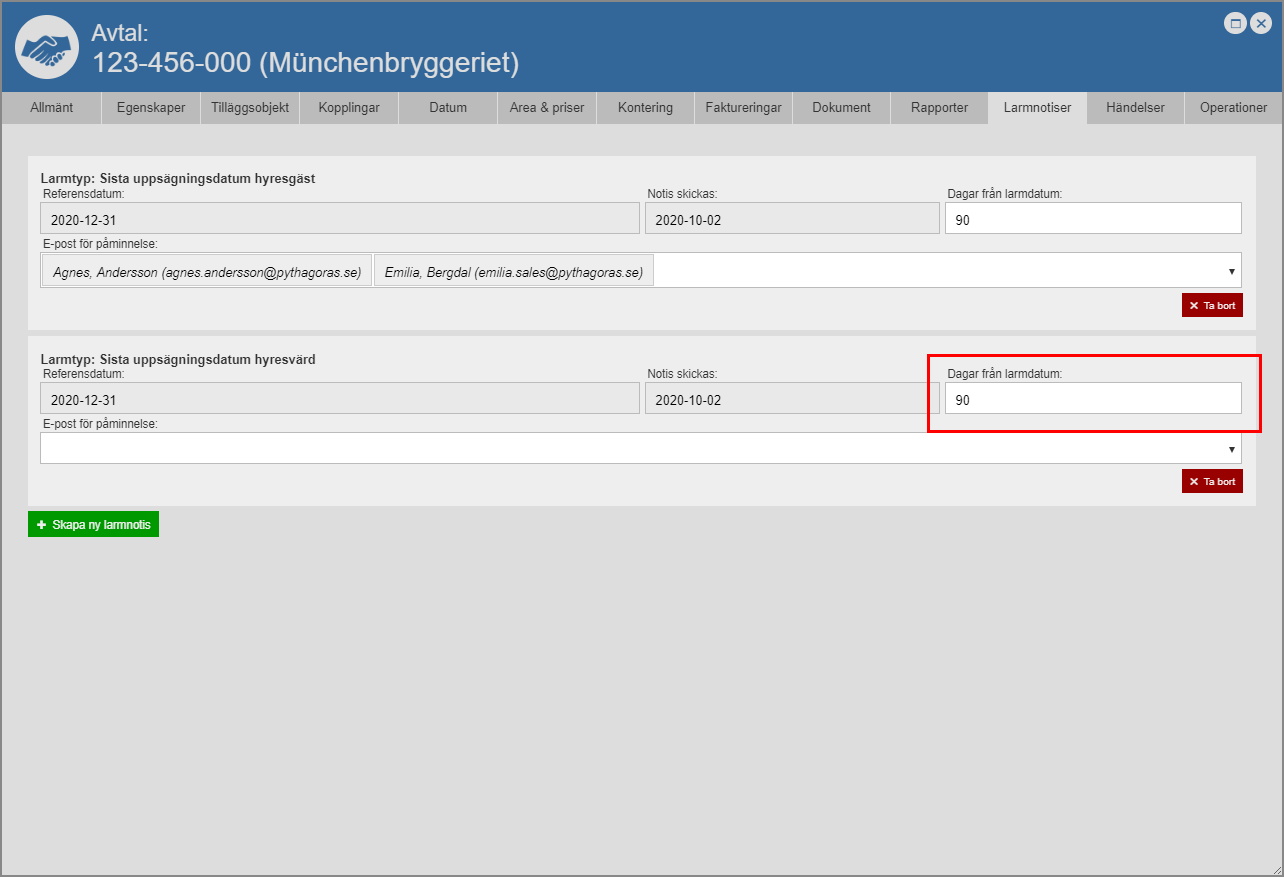1284x877 pixels.
Task: Open the Operationer tab
Action: [1233, 108]
